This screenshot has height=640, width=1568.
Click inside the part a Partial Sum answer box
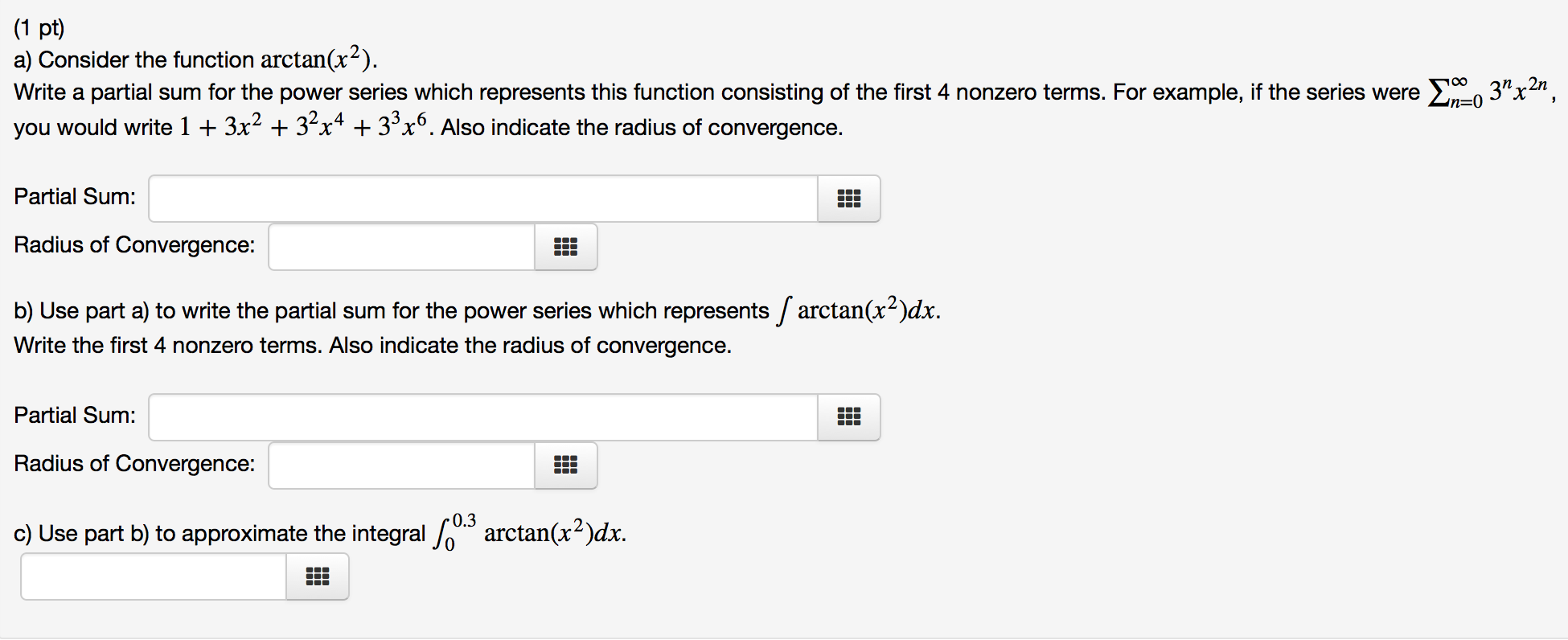coord(482,198)
